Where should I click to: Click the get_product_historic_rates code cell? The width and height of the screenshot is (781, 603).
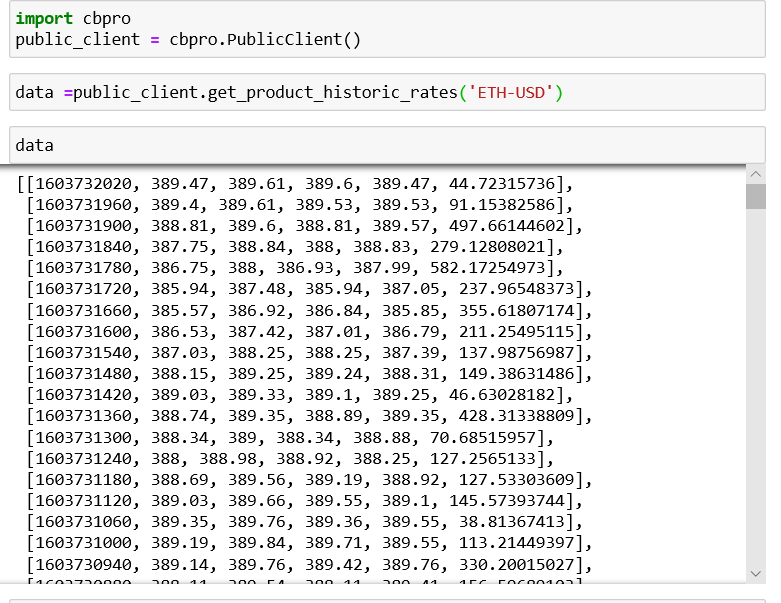tap(387, 92)
